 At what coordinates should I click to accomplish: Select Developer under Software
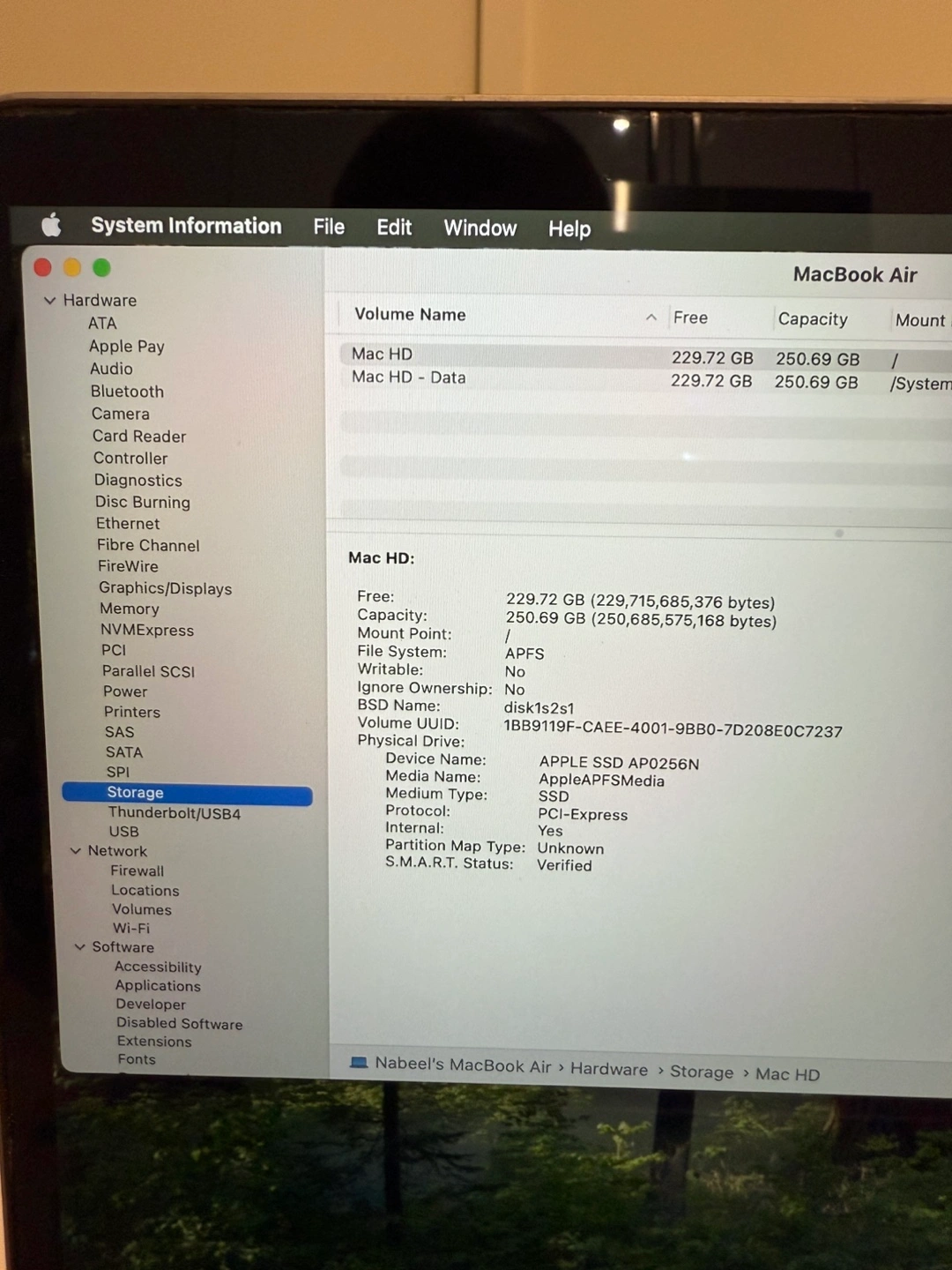point(151,1005)
